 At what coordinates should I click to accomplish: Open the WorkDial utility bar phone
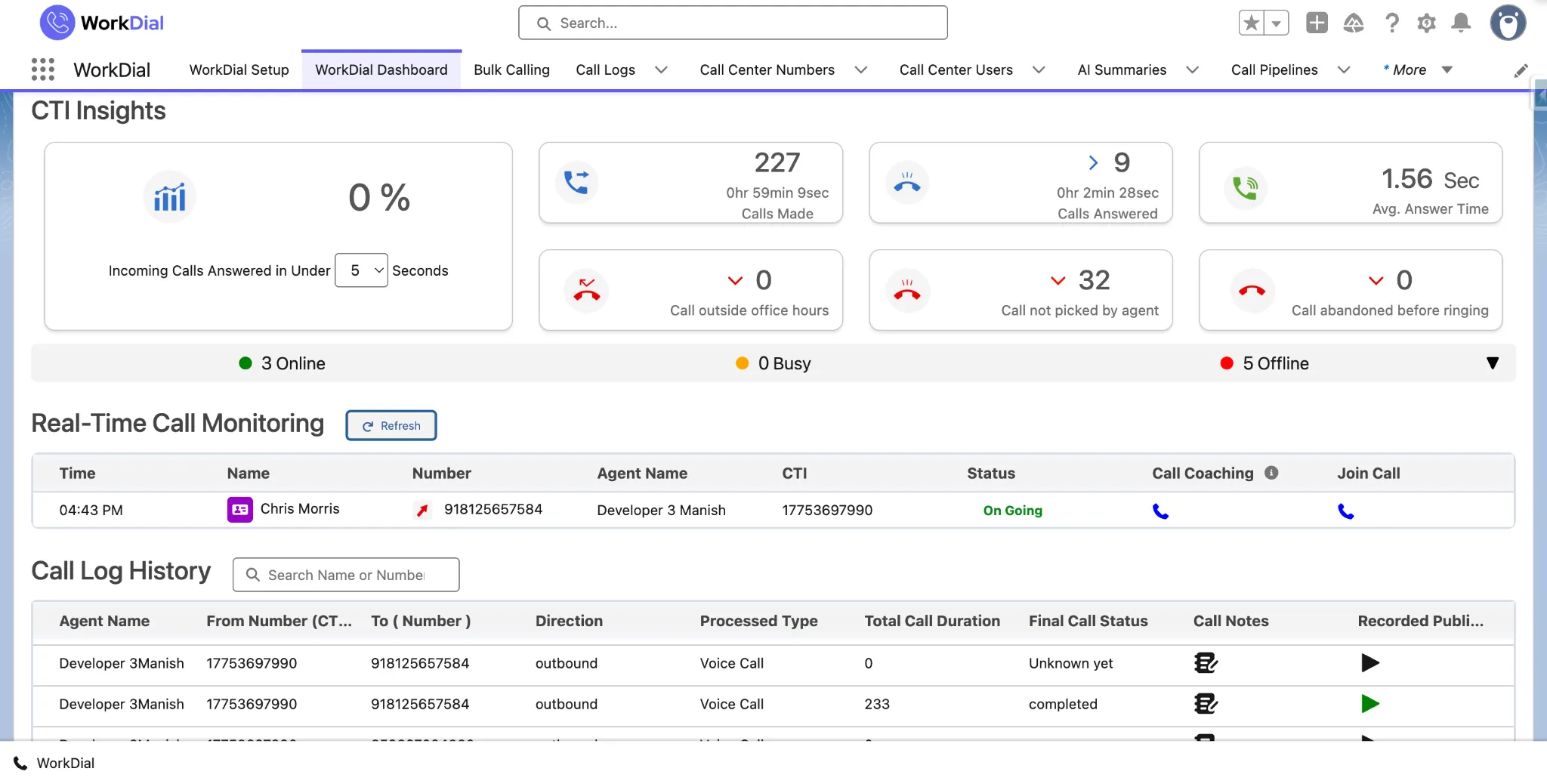coord(54,763)
